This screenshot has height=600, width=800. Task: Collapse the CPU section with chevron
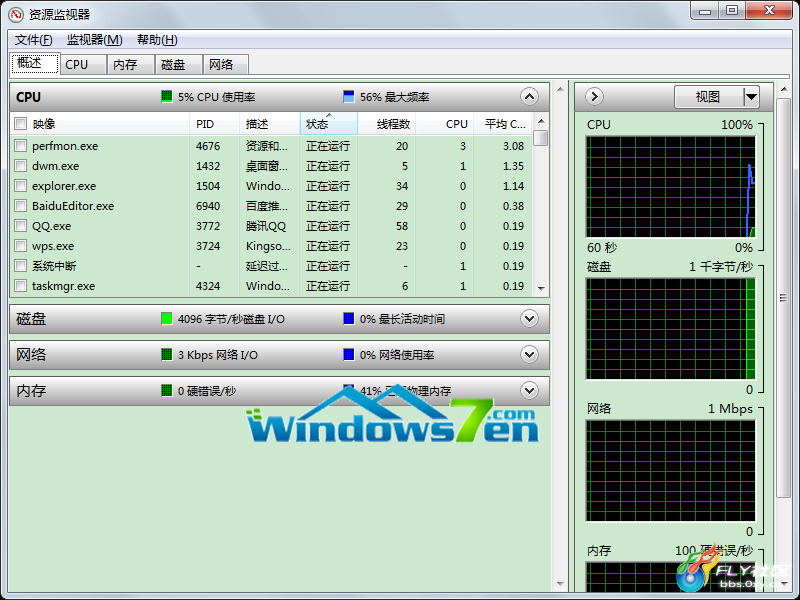tap(529, 96)
